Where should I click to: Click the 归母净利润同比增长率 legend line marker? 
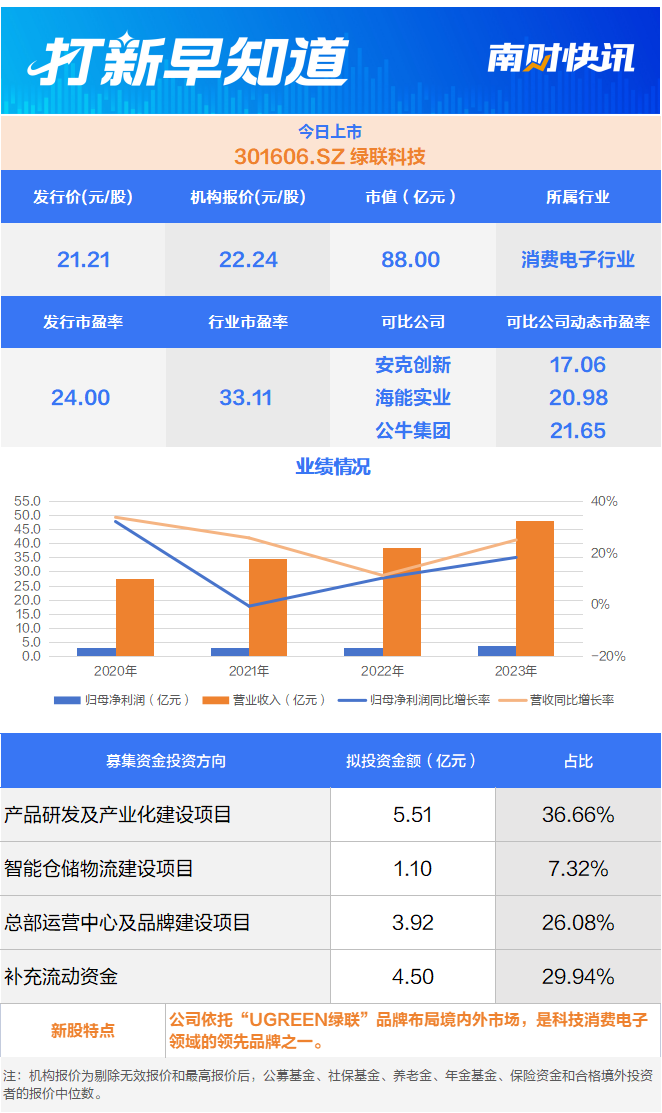[351, 700]
